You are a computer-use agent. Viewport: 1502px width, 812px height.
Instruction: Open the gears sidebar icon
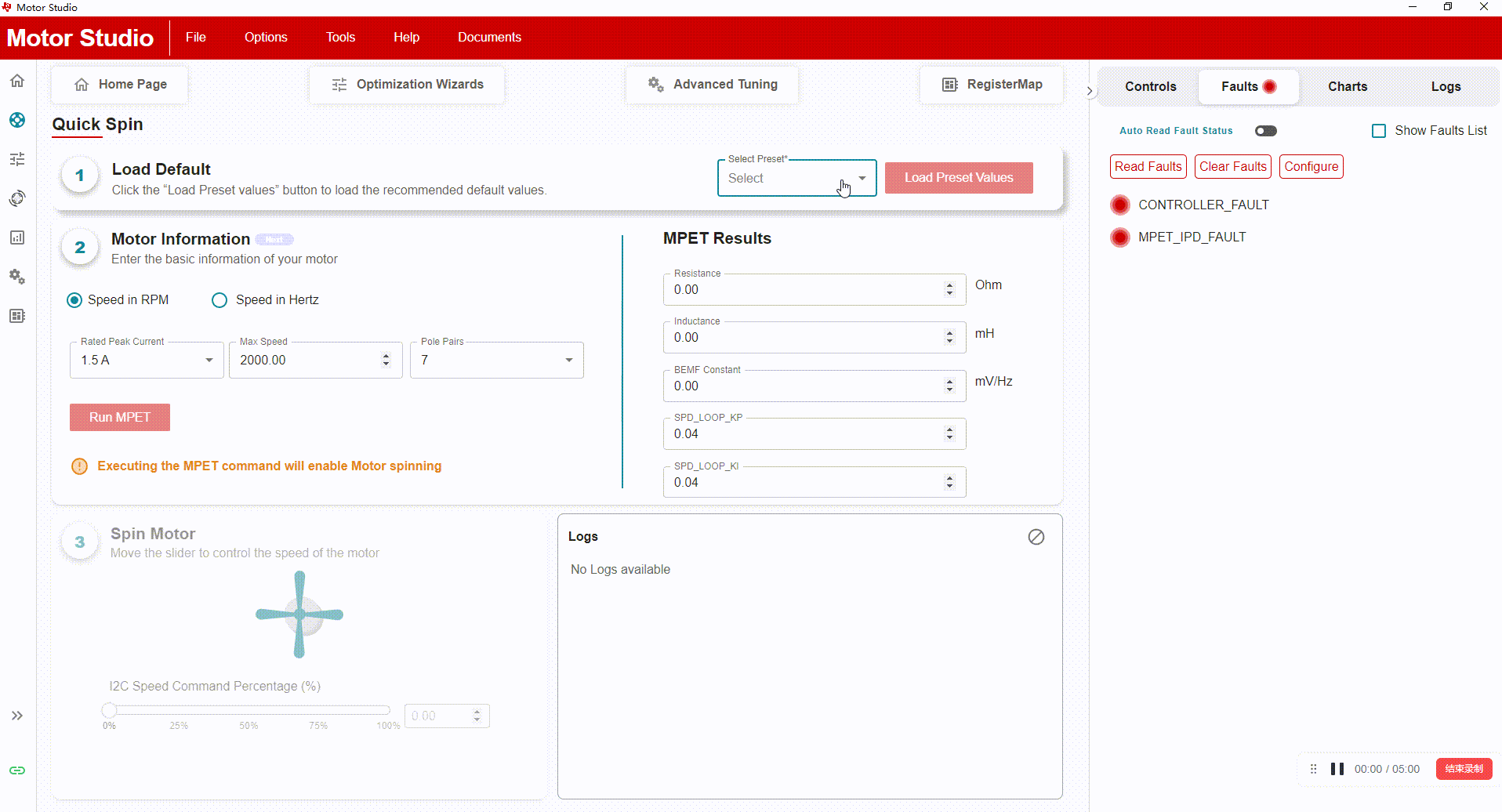pyautogui.click(x=17, y=277)
